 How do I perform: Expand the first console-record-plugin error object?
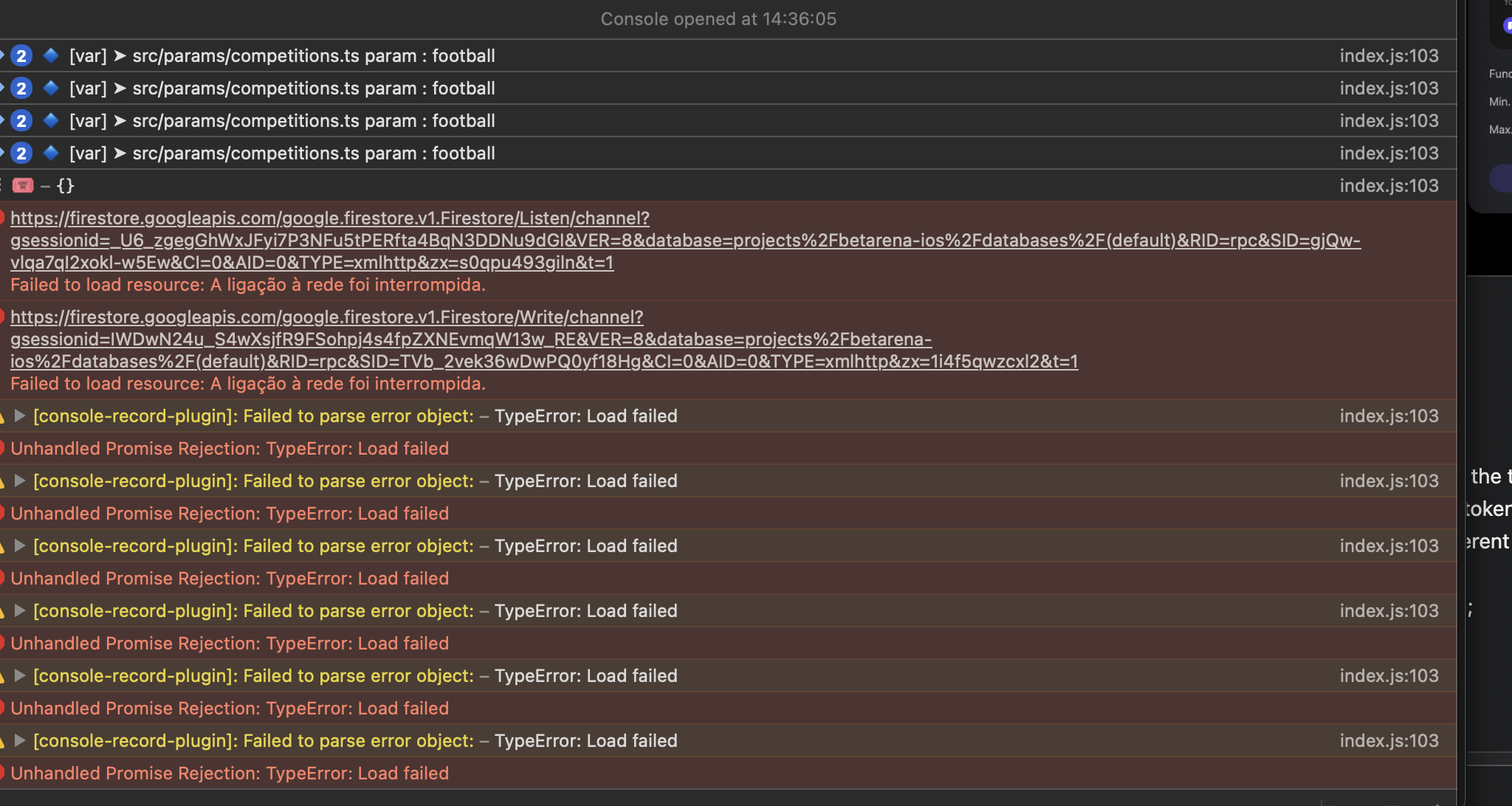pos(20,416)
